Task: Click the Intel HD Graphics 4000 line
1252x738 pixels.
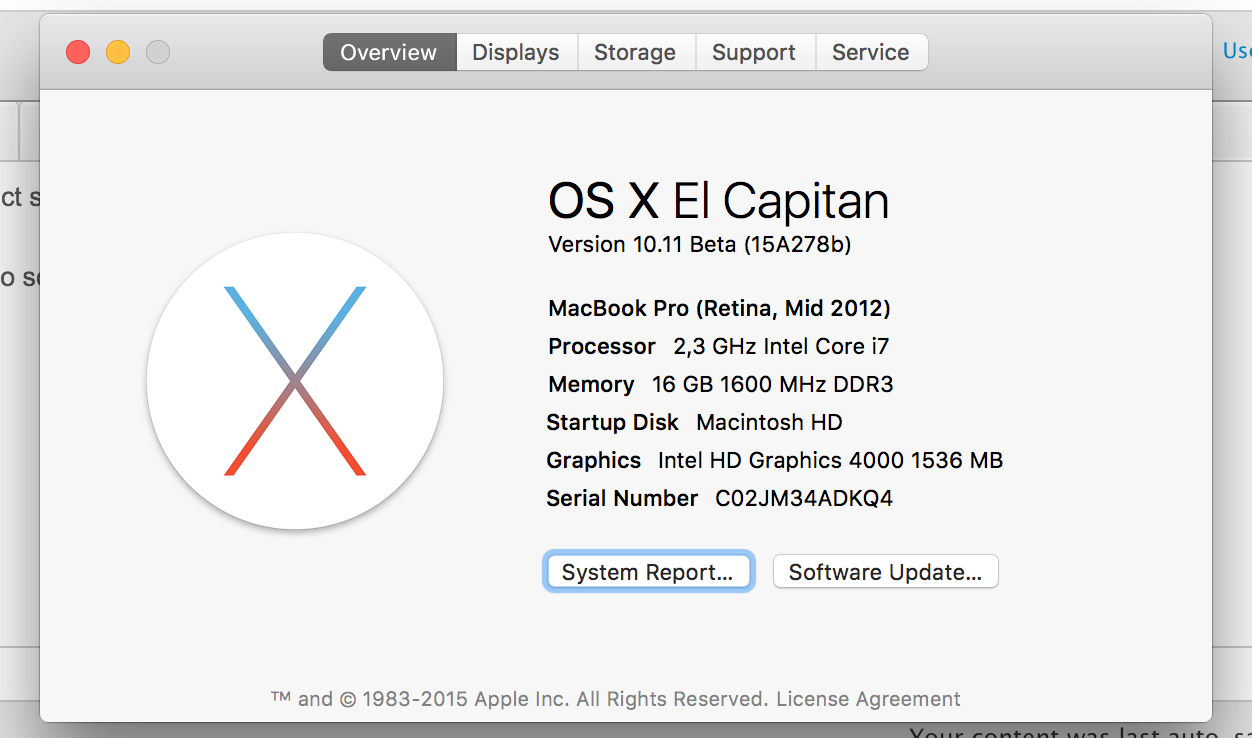Action: (774, 460)
